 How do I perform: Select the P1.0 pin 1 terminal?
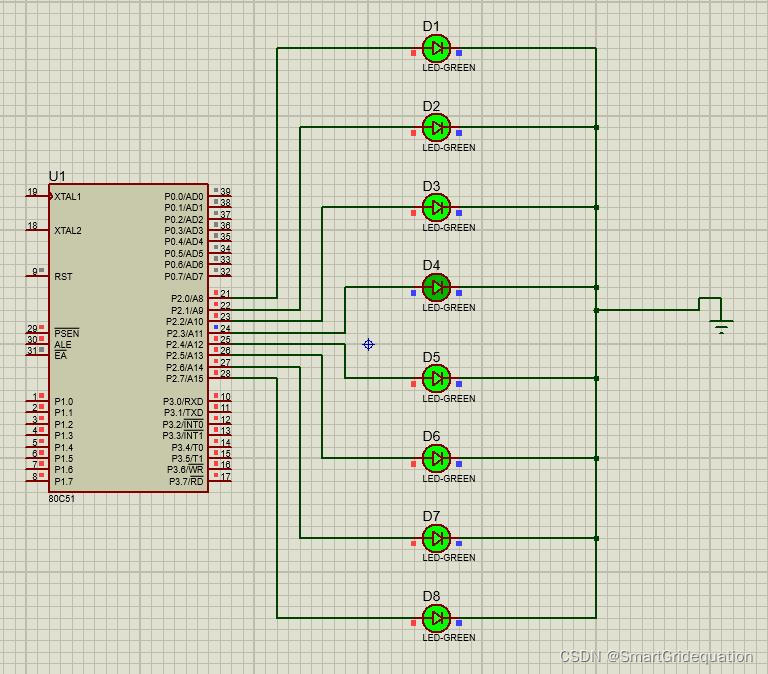pyautogui.click(x=37, y=400)
